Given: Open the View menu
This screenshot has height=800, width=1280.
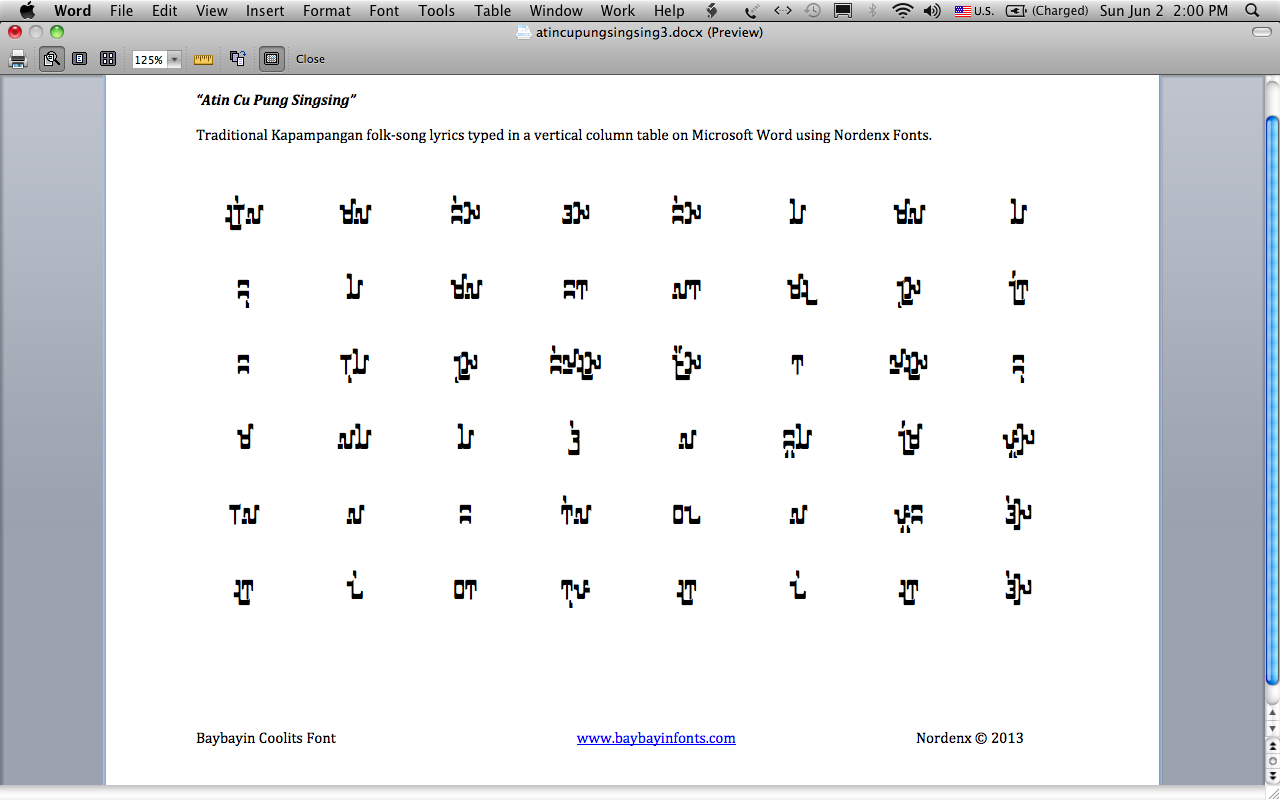Looking at the screenshot, I should pyautogui.click(x=212, y=11).
